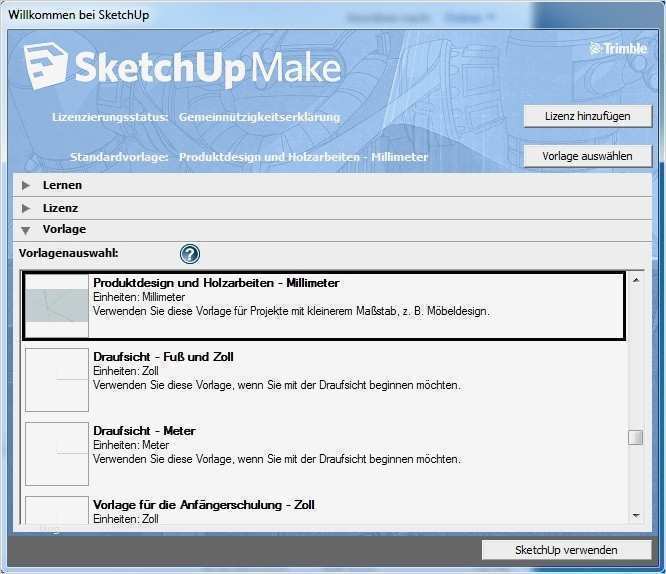Screen dimensions: 666x574
Task: Select Produktdesign und Holzarbeiten Millimeter thumbnail
Action: tap(57, 306)
